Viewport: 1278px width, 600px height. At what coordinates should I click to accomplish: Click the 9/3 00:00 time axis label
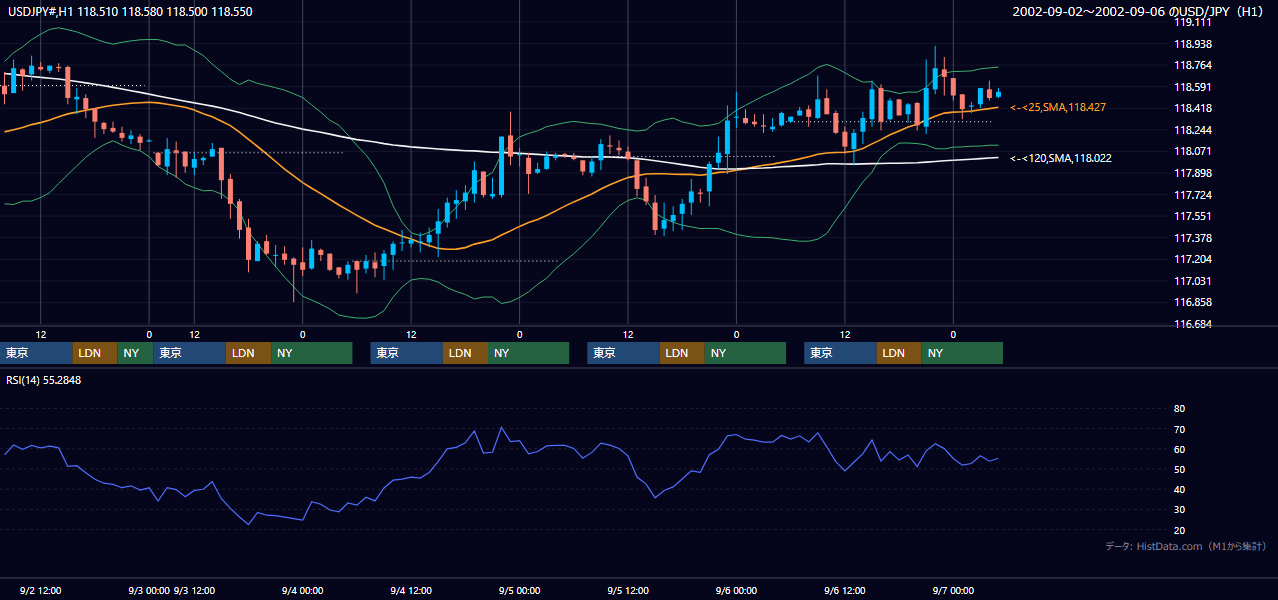point(149,591)
